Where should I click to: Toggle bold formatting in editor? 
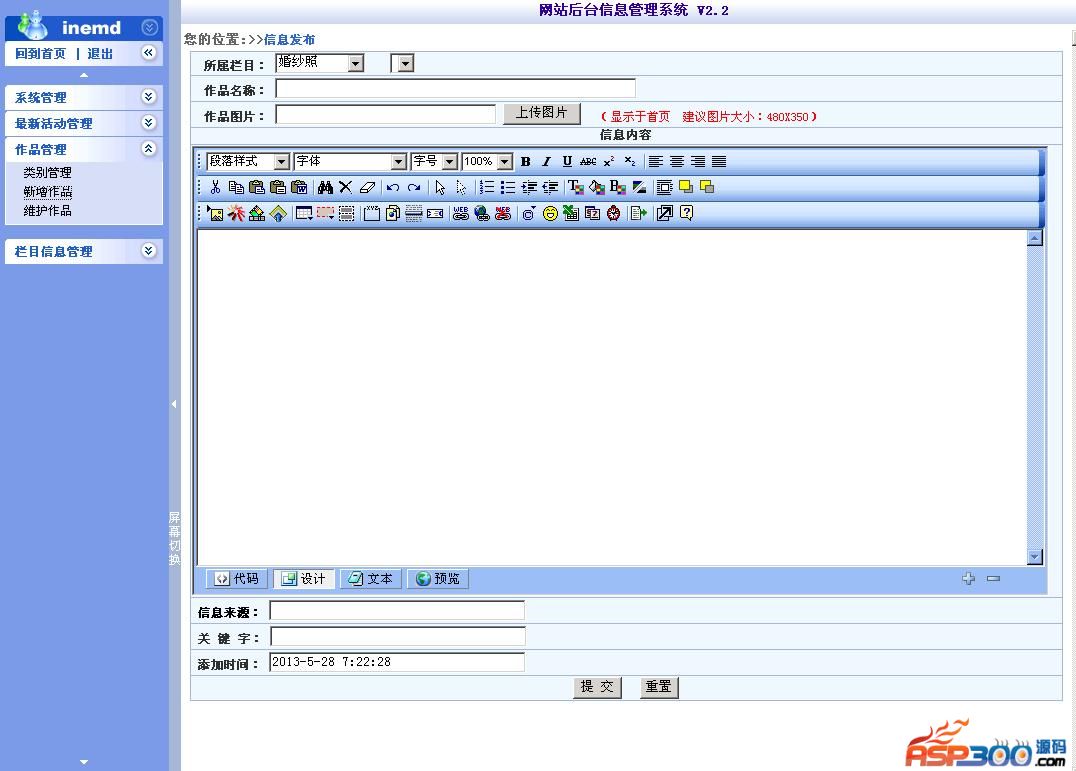click(x=526, y=161)
